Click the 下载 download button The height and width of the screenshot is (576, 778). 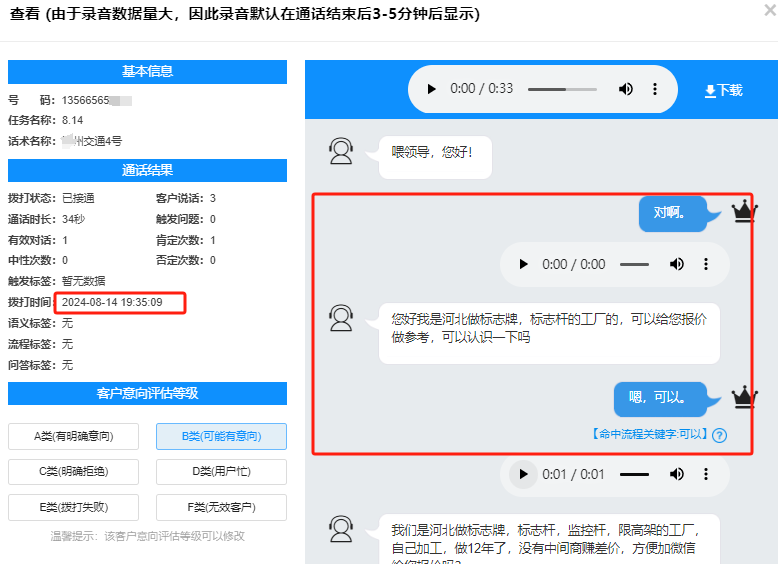[x=723, y=90]
